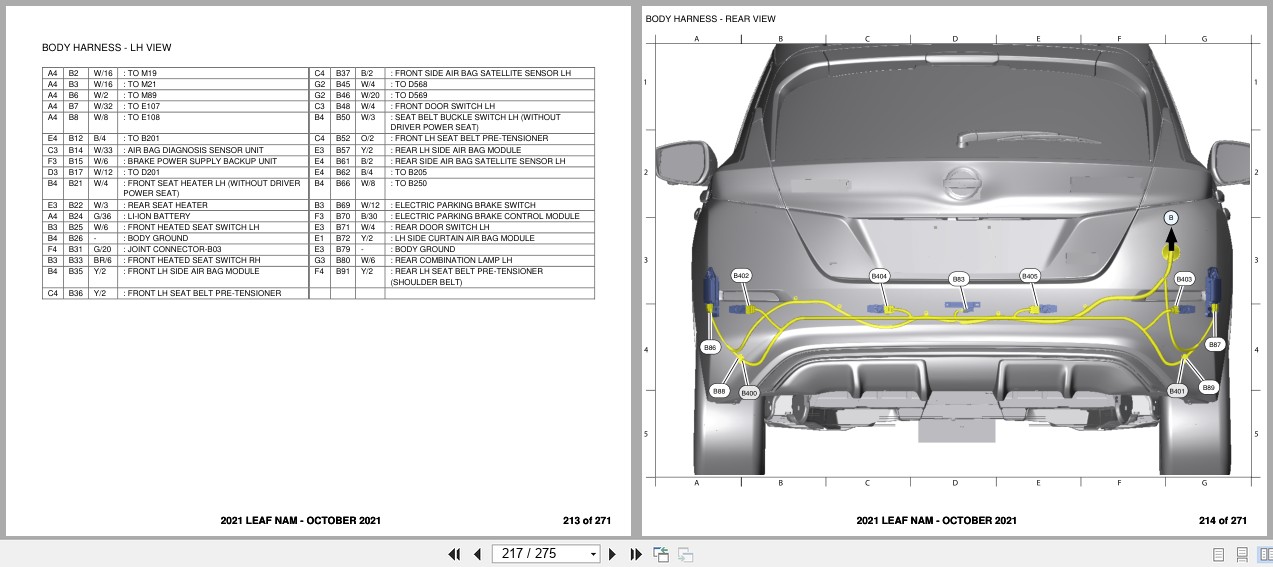This screenshot has height=567, width=1273.
Task: Click connector label B83 on the diagram
Action: (959, 279)
